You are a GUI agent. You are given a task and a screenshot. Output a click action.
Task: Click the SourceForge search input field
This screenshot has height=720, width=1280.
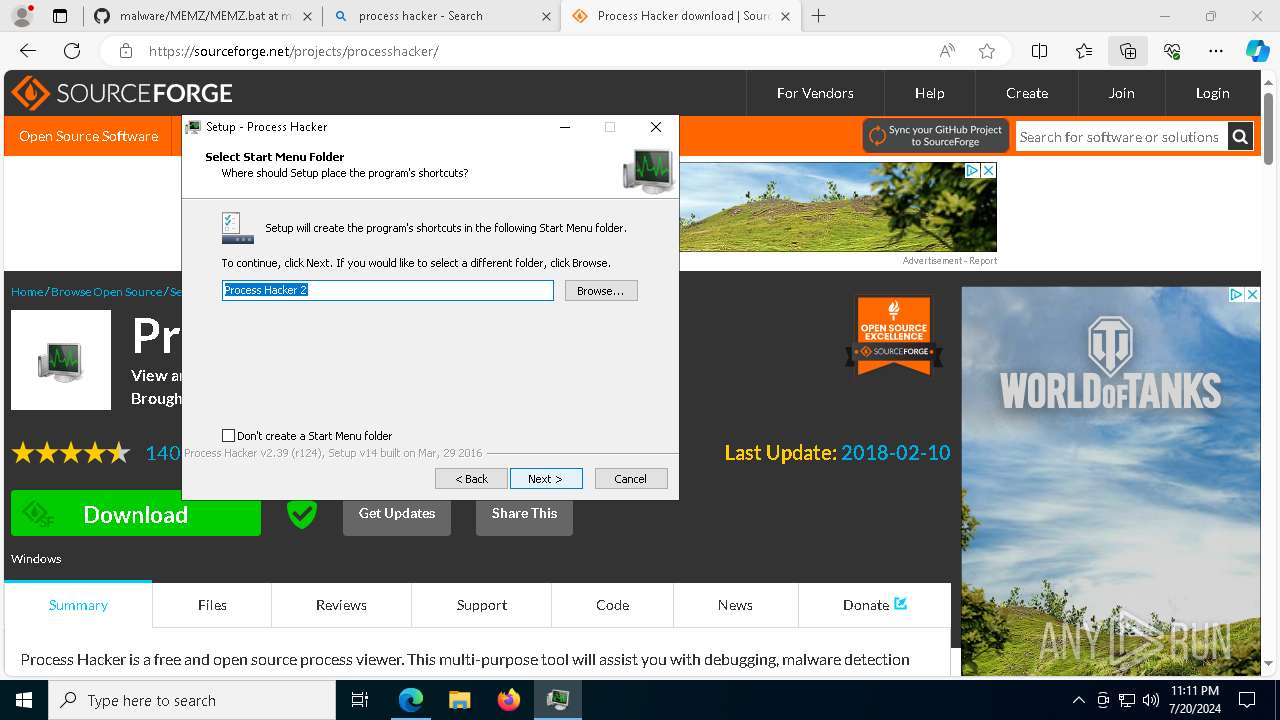tap(1120, 137)
